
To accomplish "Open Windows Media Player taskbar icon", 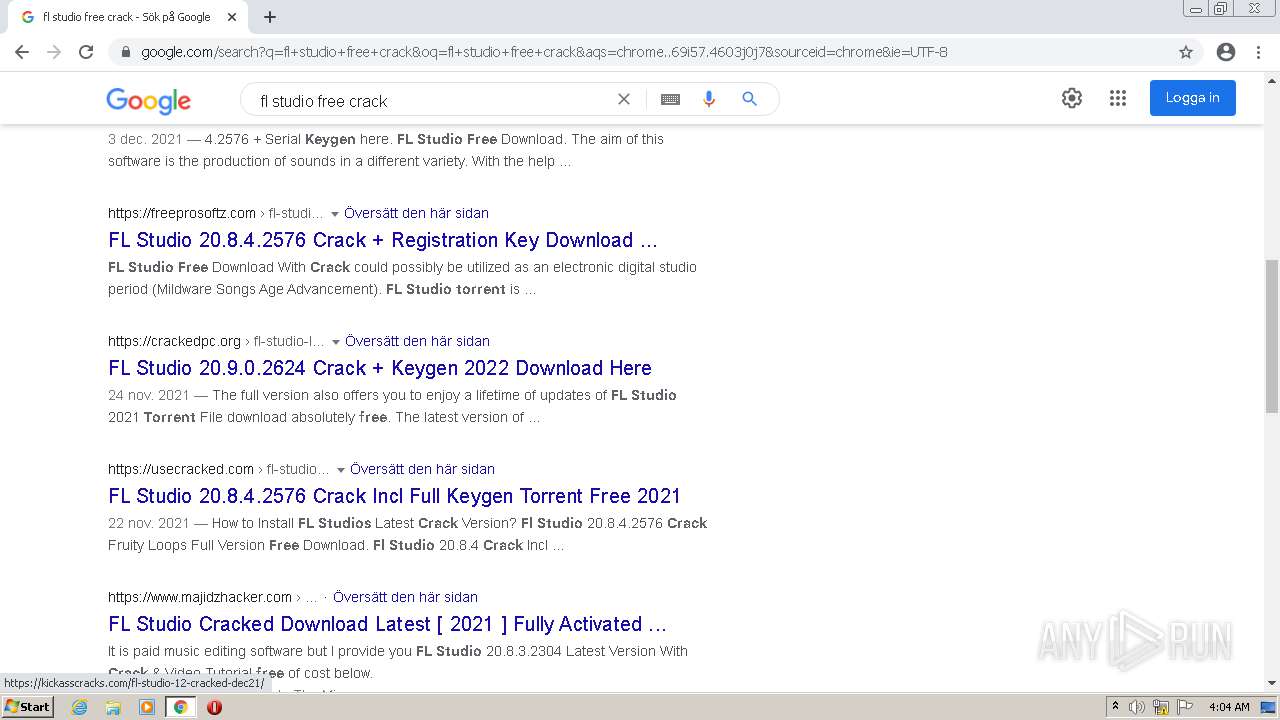I will pos(147,707).
